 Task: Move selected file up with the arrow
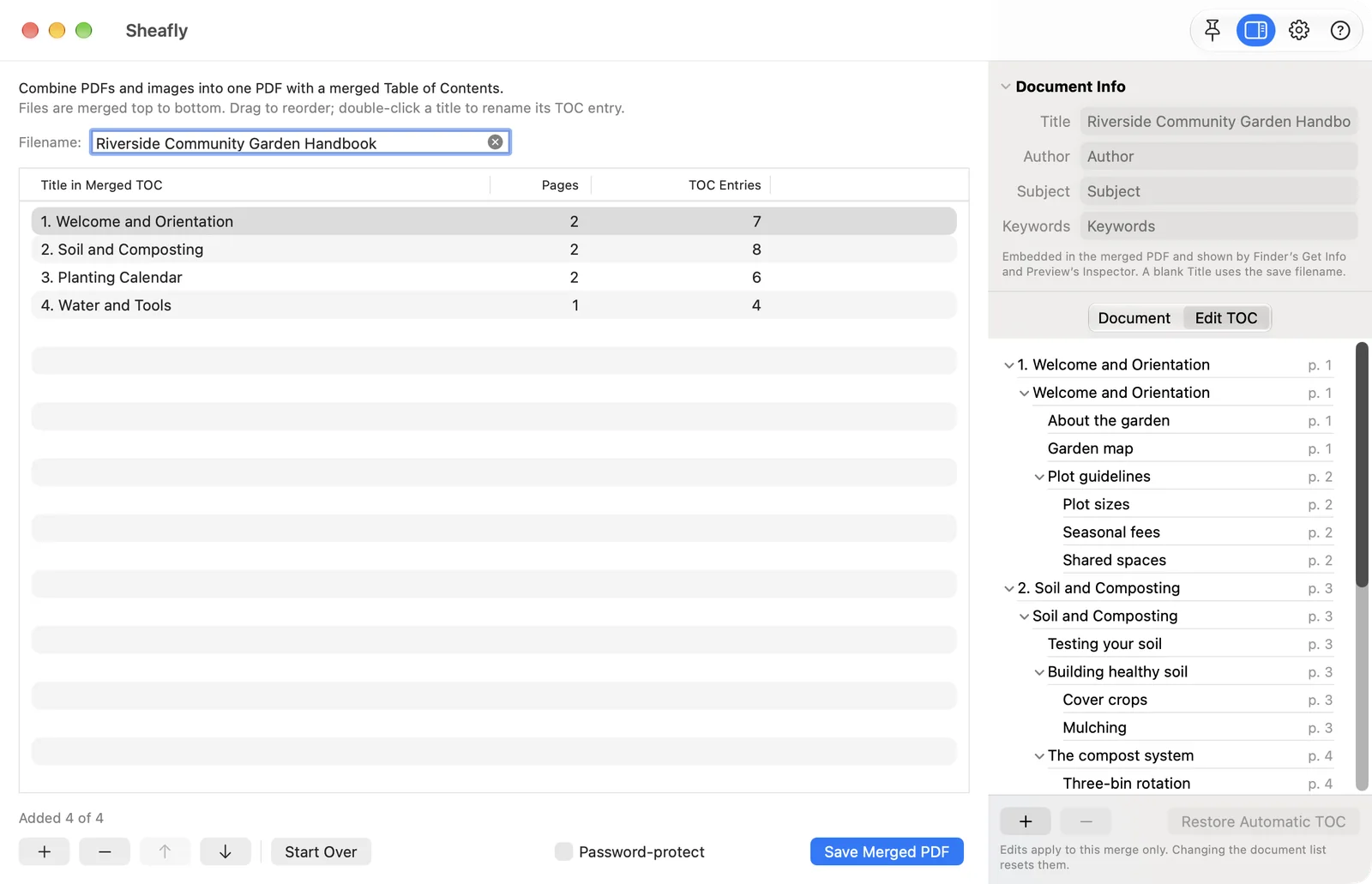click(165, 851)
